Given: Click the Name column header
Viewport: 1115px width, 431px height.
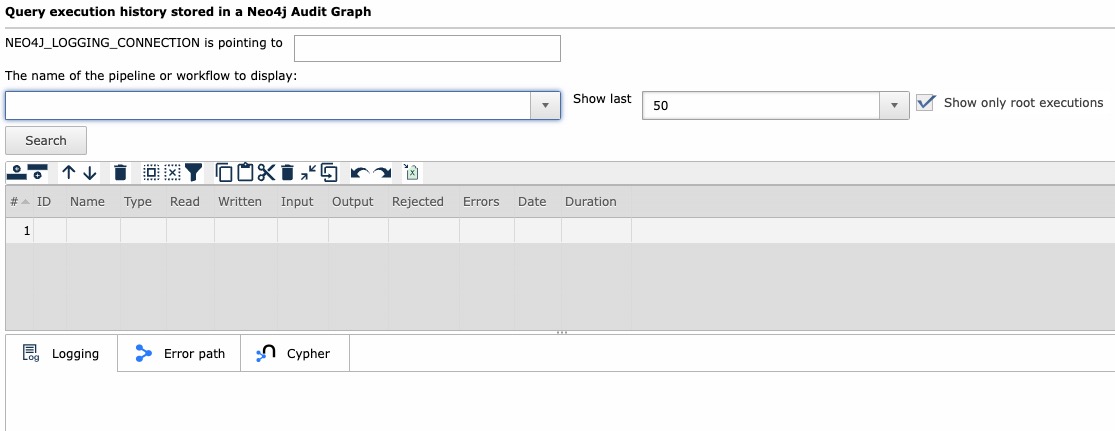Looking at the screenshot, I should [93, 201].
